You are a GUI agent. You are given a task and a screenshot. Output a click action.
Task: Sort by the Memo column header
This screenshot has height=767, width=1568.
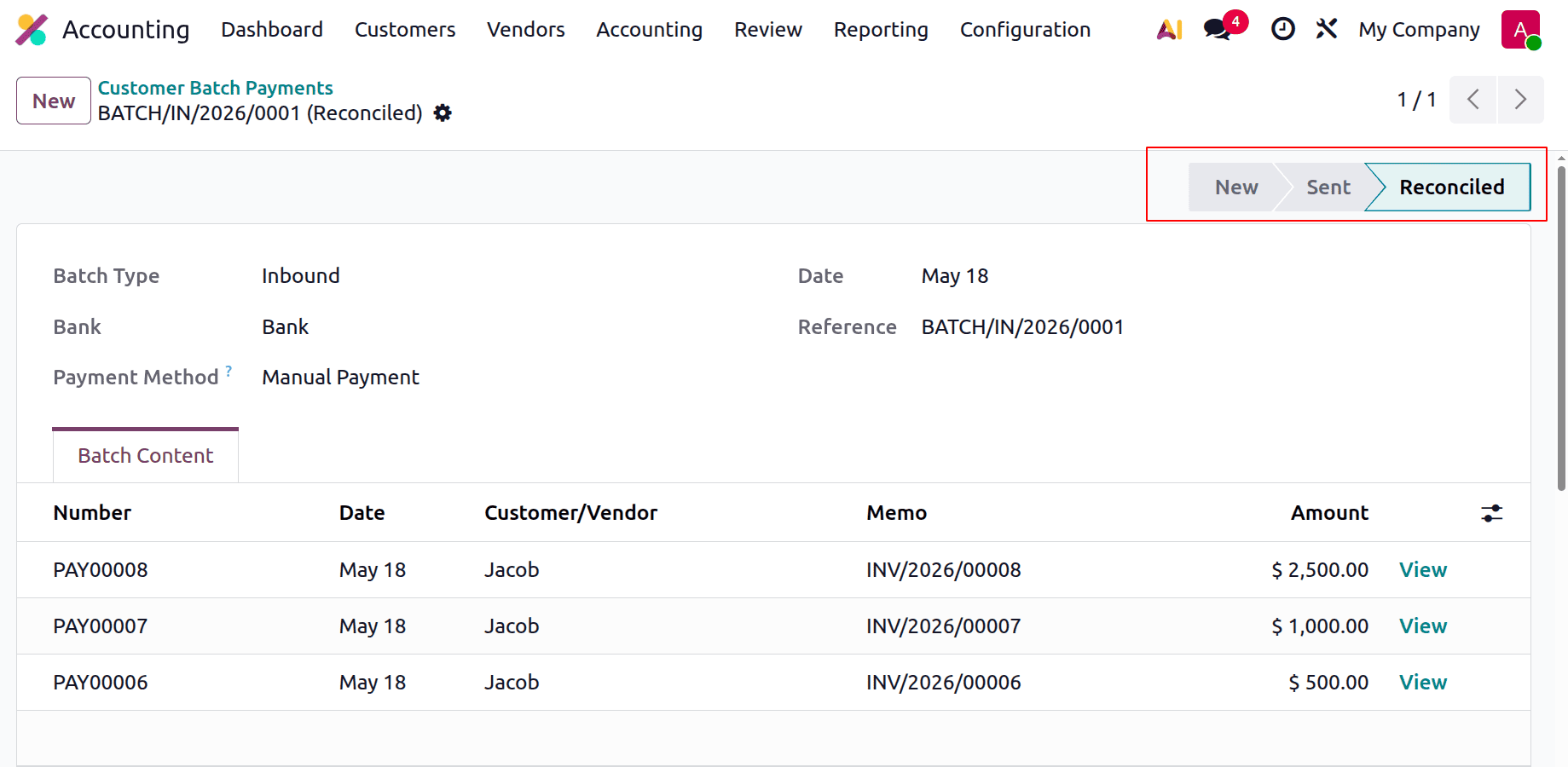pyautogui.click(x=897, y=513)
